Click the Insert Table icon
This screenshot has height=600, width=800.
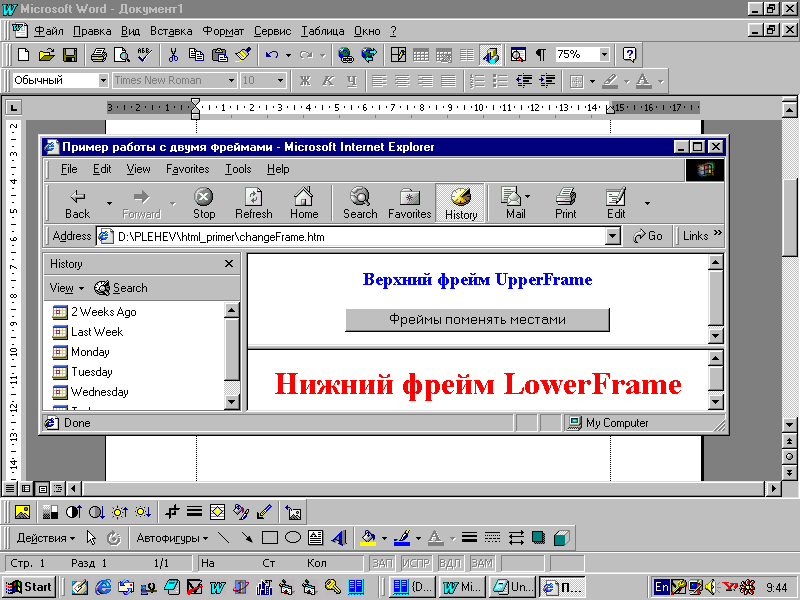tap(421, 55)
